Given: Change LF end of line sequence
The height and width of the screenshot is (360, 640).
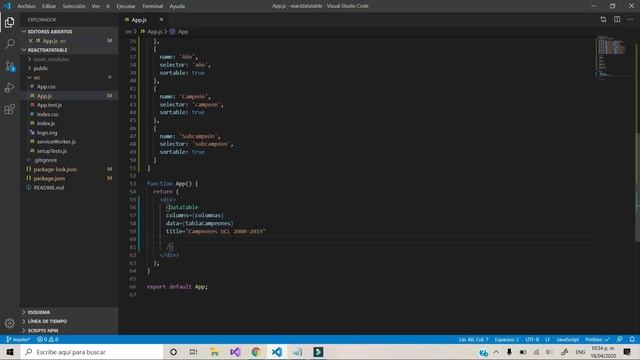Looking at the screenshot, I should pyautogui.click(x=547, y=340).
